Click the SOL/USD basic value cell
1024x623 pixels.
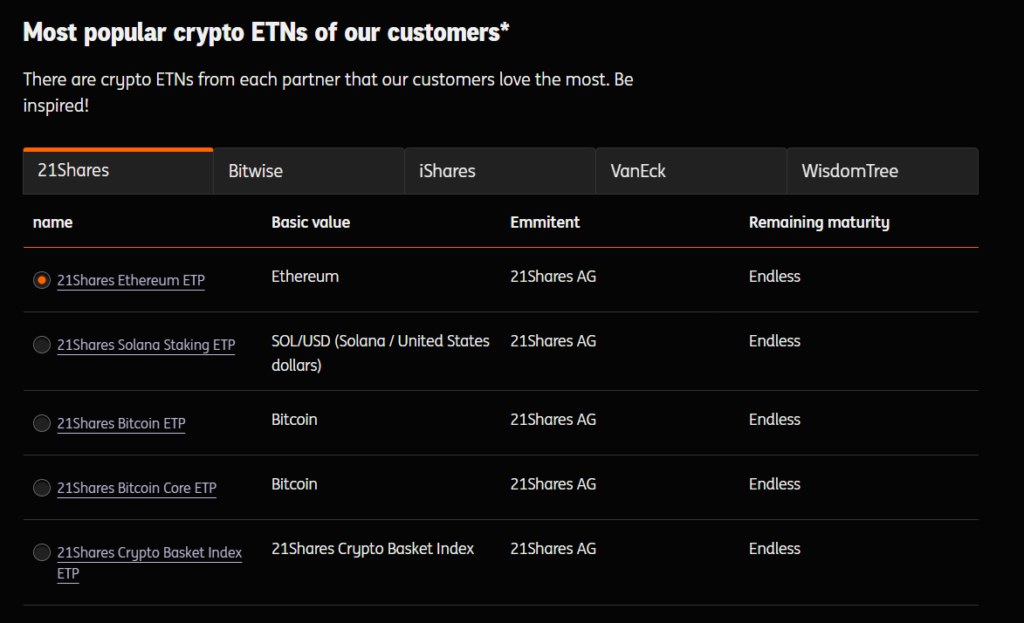[x=380, y=353]
